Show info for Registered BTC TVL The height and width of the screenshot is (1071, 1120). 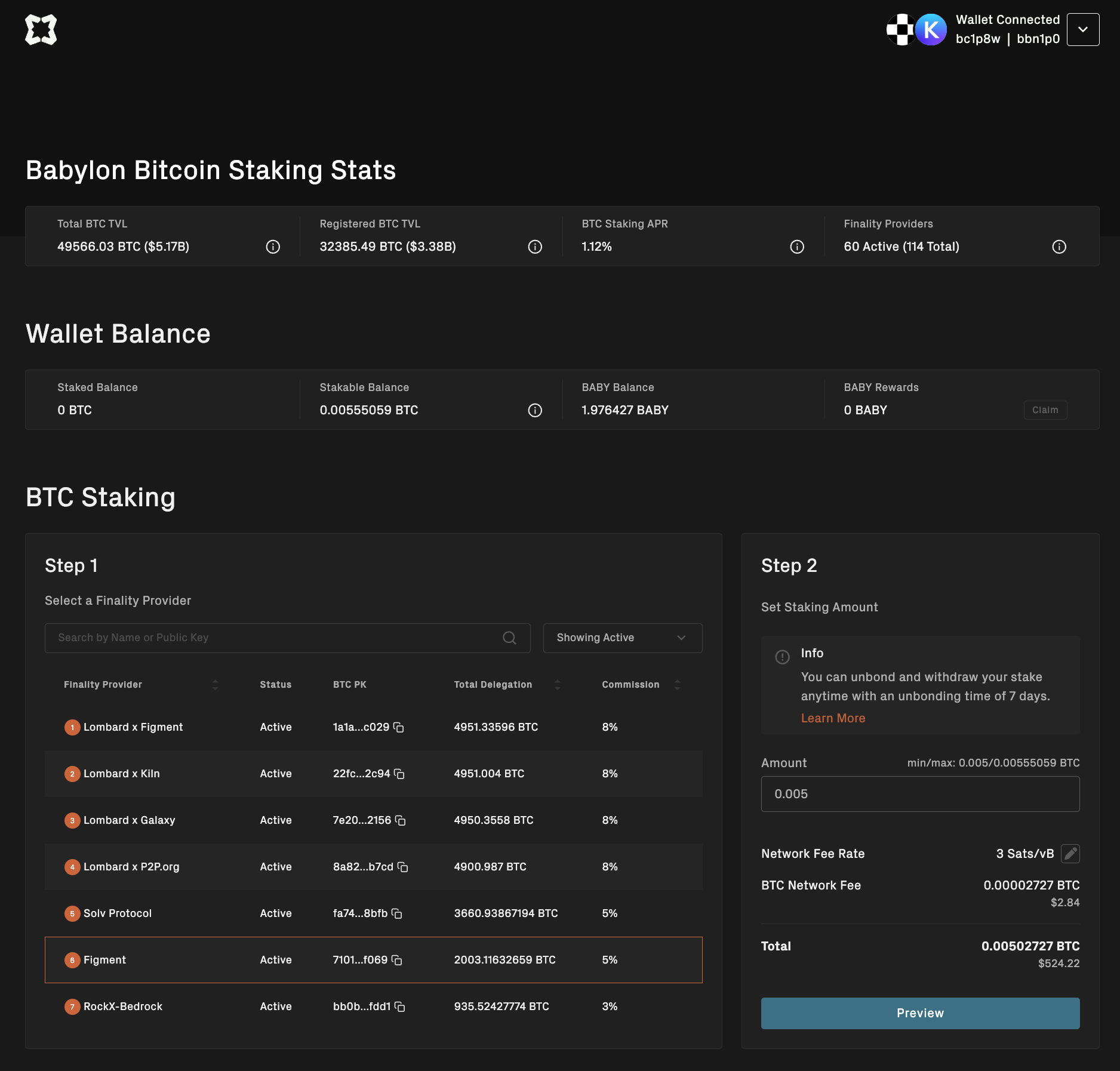click(535, 247)
